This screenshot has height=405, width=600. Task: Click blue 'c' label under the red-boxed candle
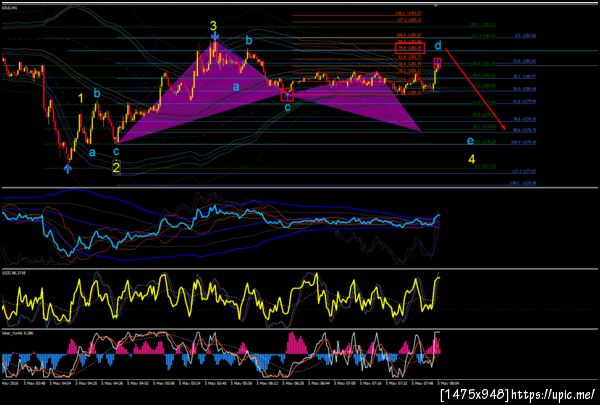(x=287, y=108)
